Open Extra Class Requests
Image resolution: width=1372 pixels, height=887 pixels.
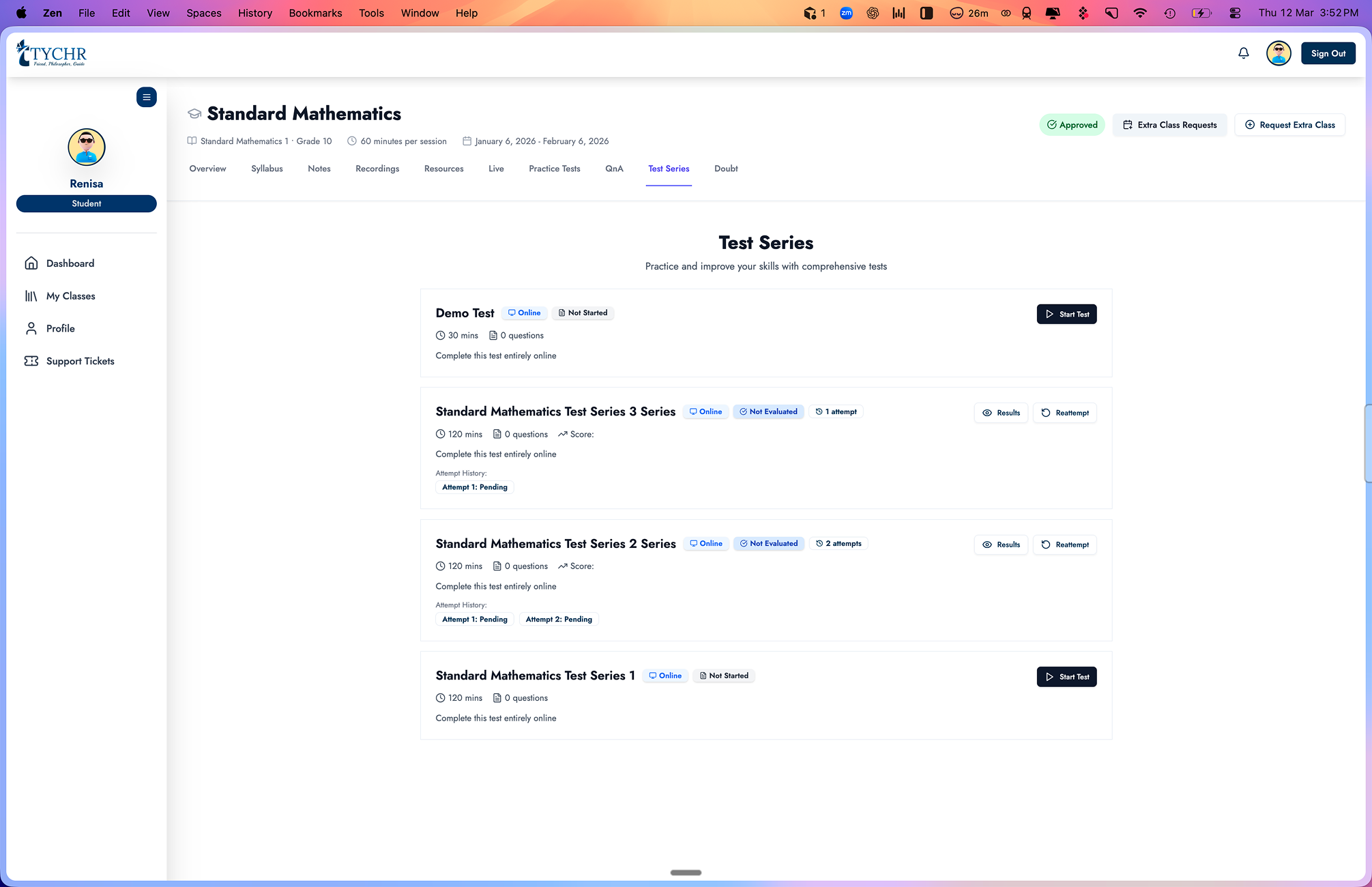[1169, 125]
